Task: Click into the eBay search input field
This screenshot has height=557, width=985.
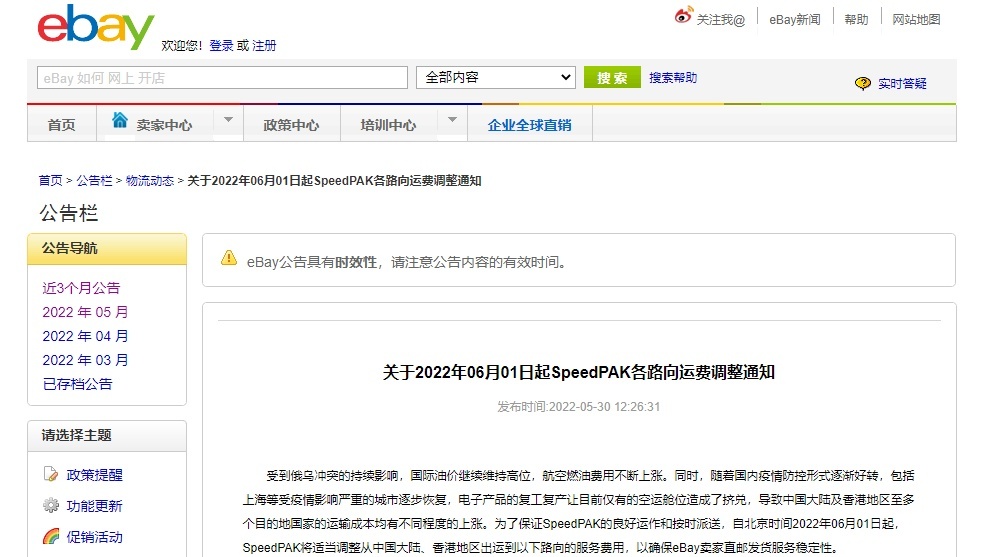Action: 222,78
